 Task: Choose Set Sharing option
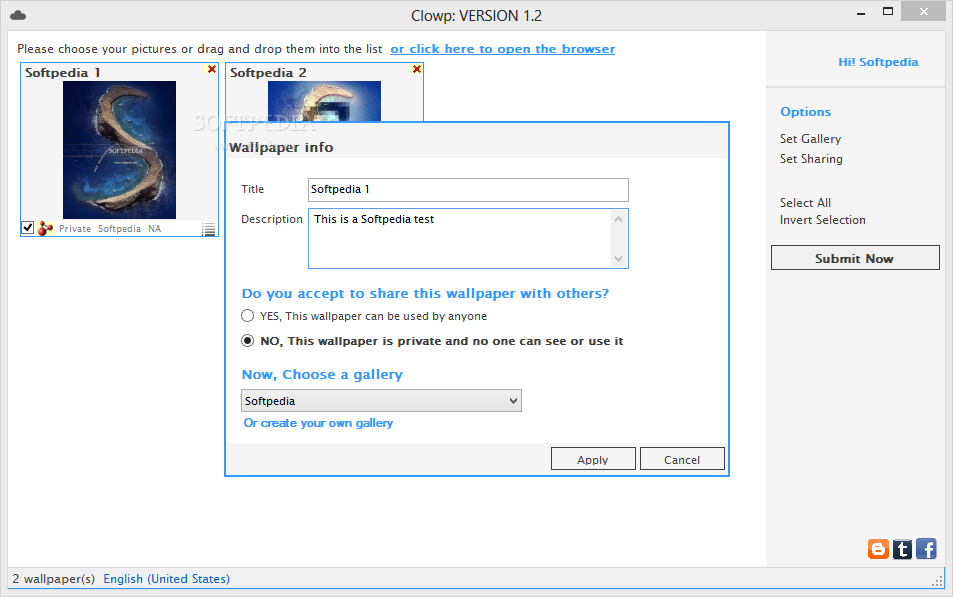(811, 159)
